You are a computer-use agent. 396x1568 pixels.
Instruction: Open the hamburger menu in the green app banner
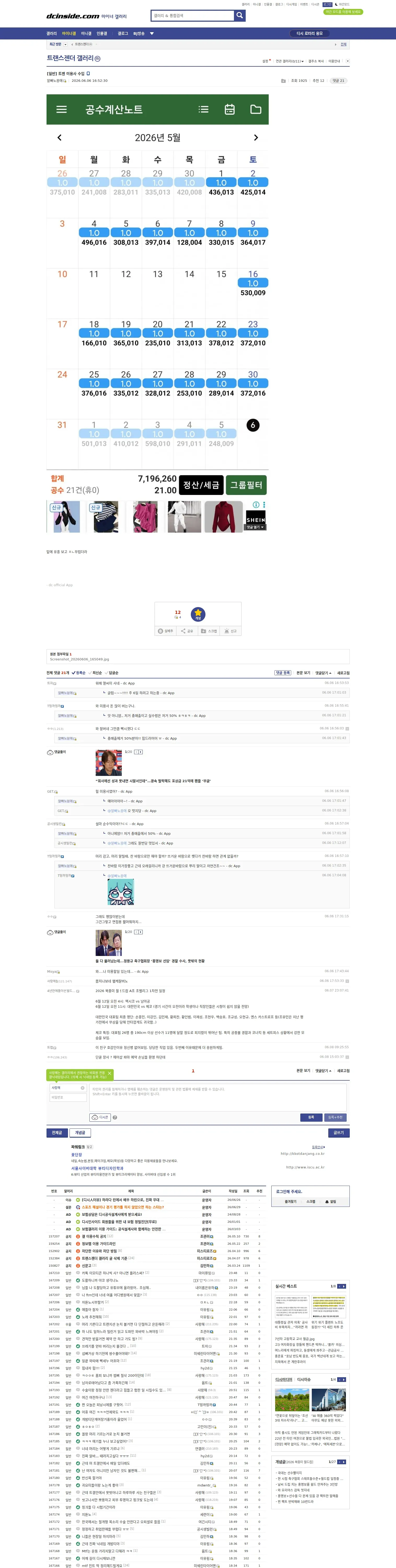click(x=61, y=109)
